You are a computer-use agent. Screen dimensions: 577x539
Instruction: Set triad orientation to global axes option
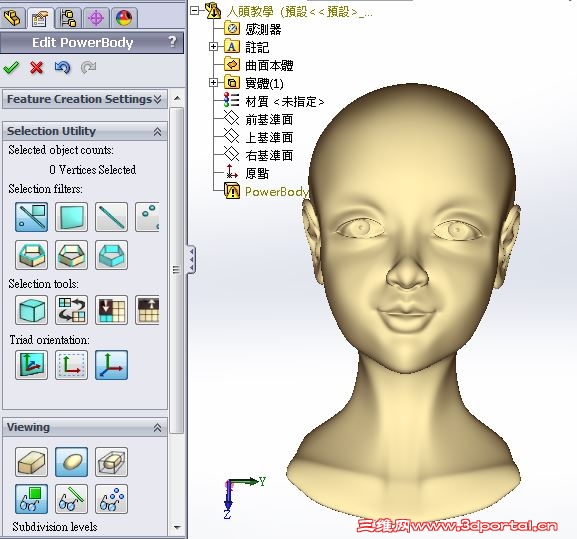click(x=111, y=365)
